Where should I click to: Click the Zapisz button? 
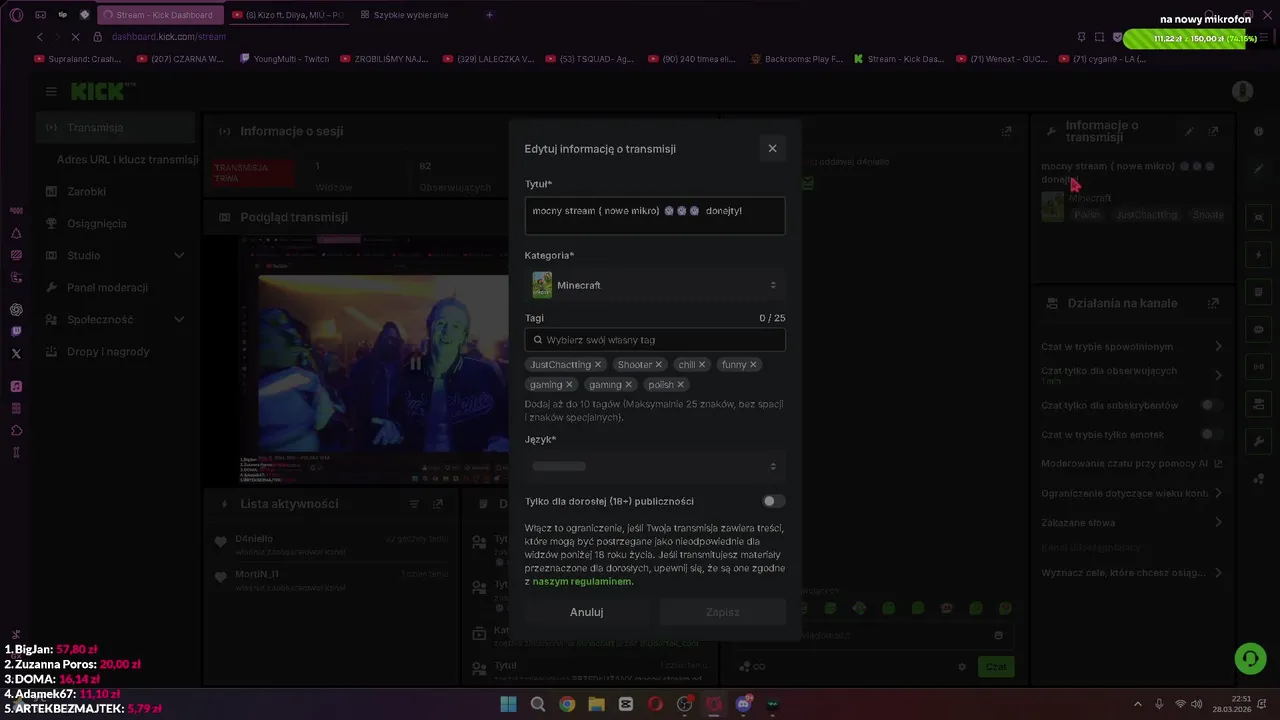[x=723, y=612]
